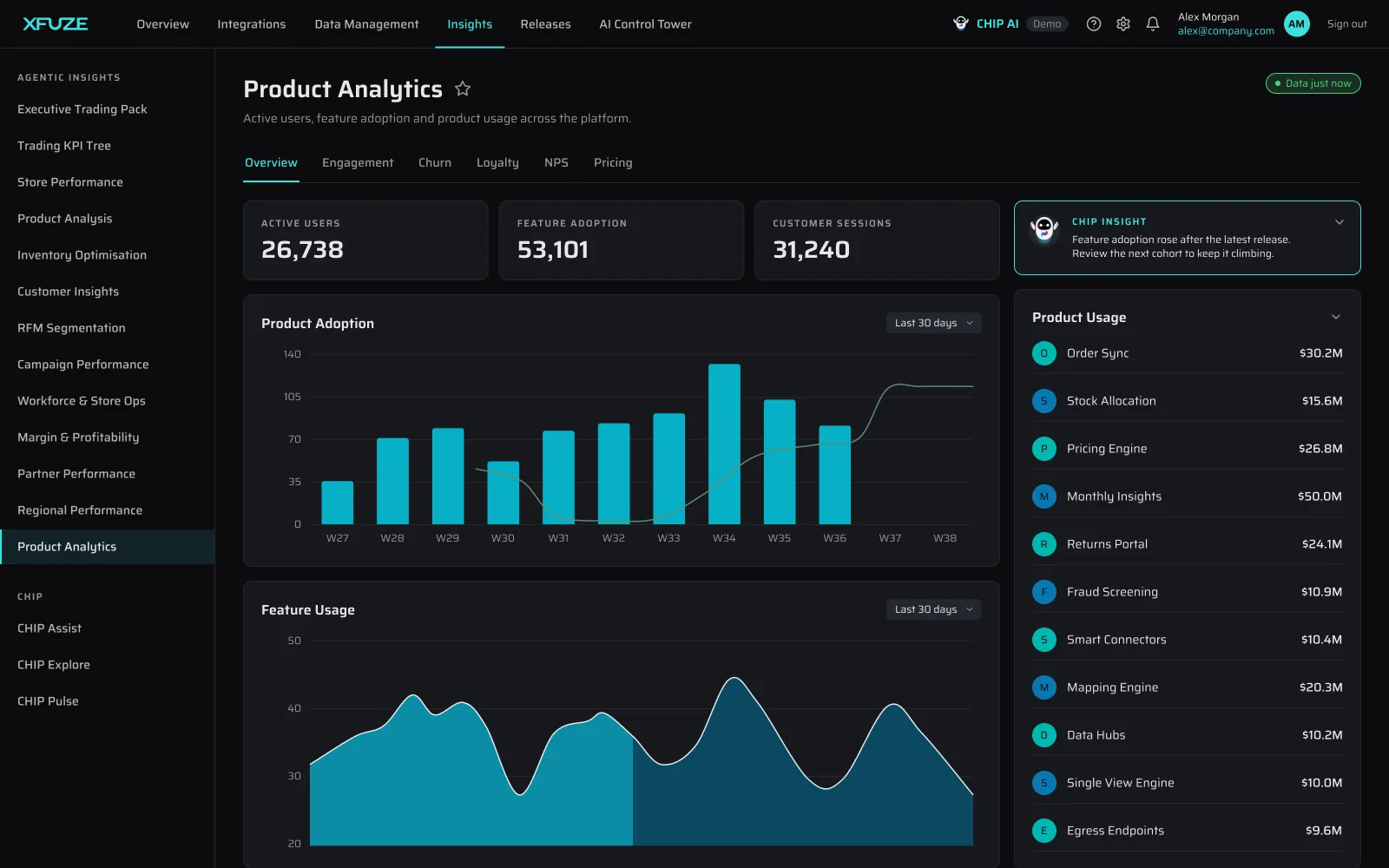Click the W34 bar in Product Adoption
Viewport: 1389px width, 868px height.
click(x=724, y=444)
